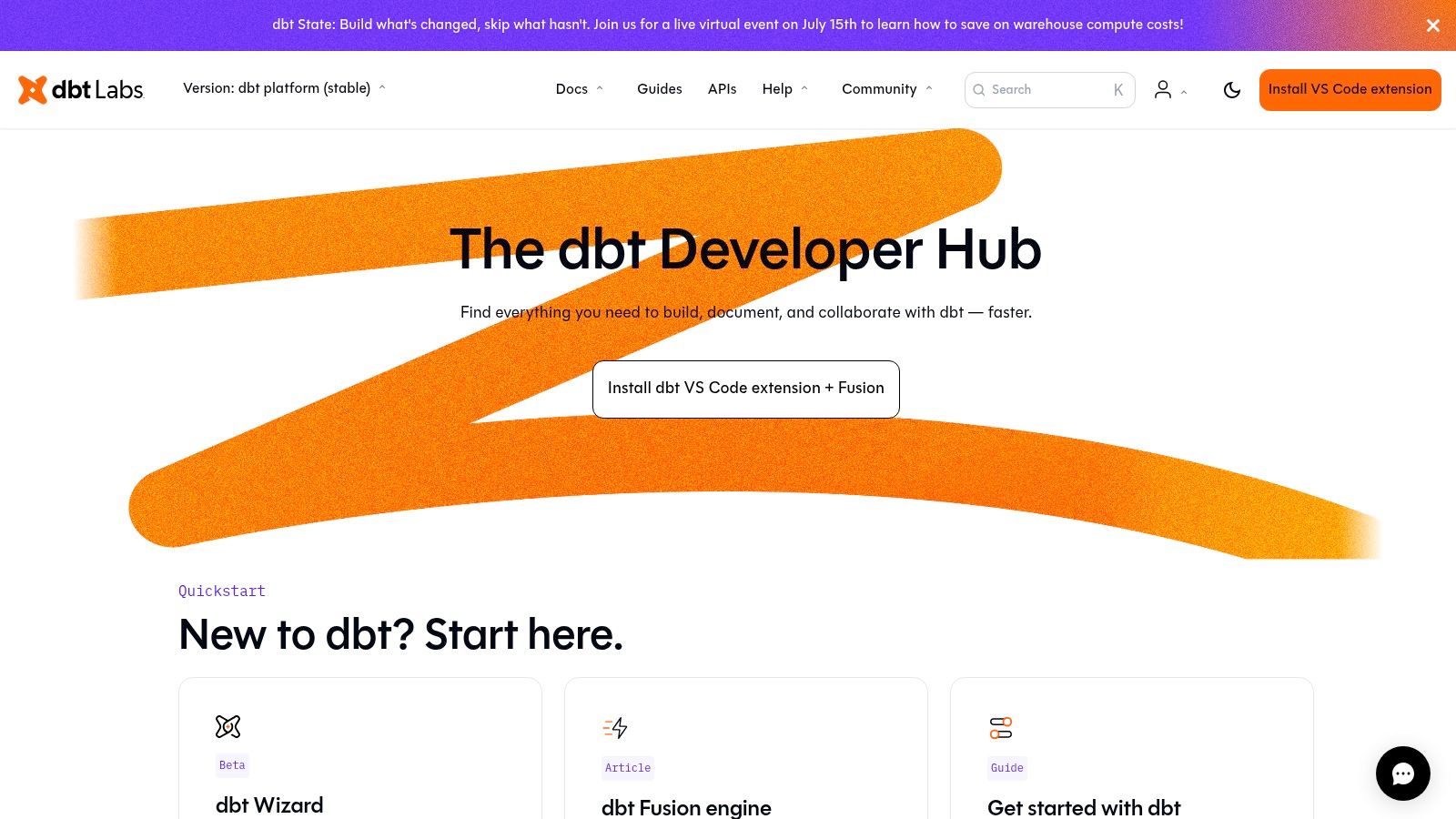This screenshot has width=1456, height=819.
Task: Click the search magnifier icon
Action: point(979,90)
